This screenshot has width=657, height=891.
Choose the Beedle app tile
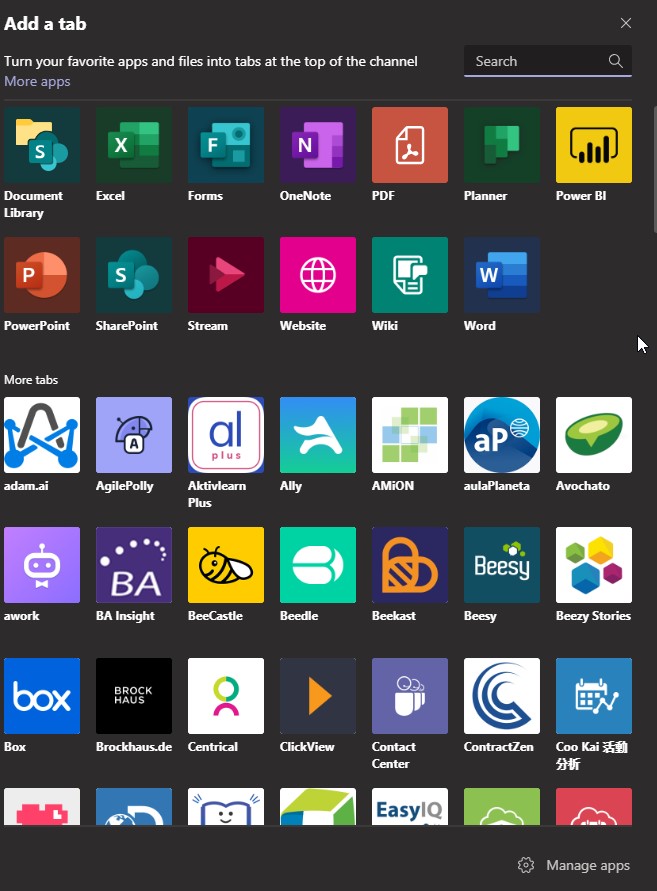click(318, 565)
